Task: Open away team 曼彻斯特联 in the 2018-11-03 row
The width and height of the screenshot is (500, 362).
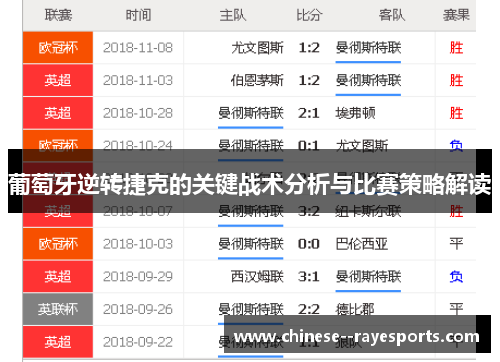Action: 368,80
